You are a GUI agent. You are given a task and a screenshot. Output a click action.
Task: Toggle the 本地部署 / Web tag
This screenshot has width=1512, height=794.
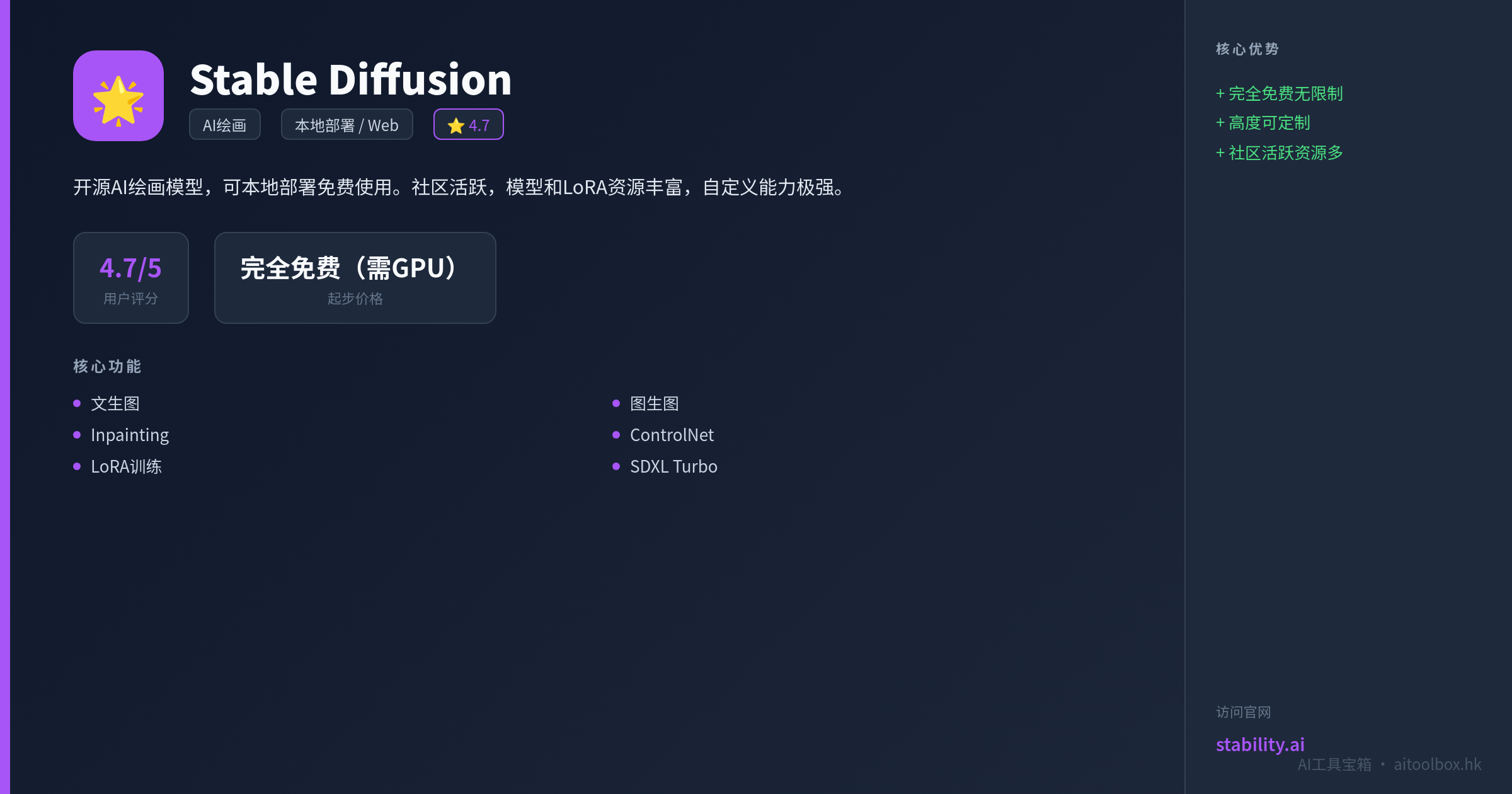click(x=346, y=124)
